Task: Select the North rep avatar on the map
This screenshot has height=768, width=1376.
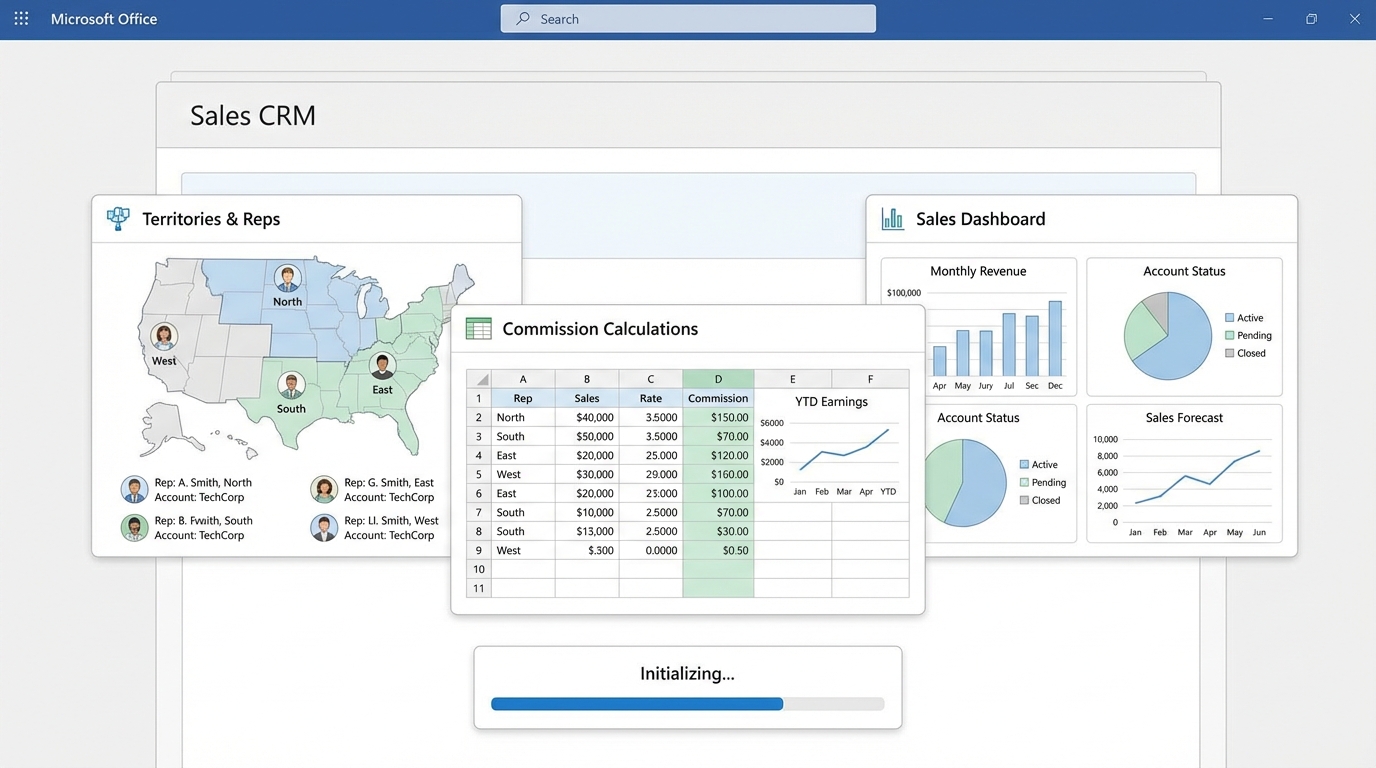Action: [x=288, y=278]
